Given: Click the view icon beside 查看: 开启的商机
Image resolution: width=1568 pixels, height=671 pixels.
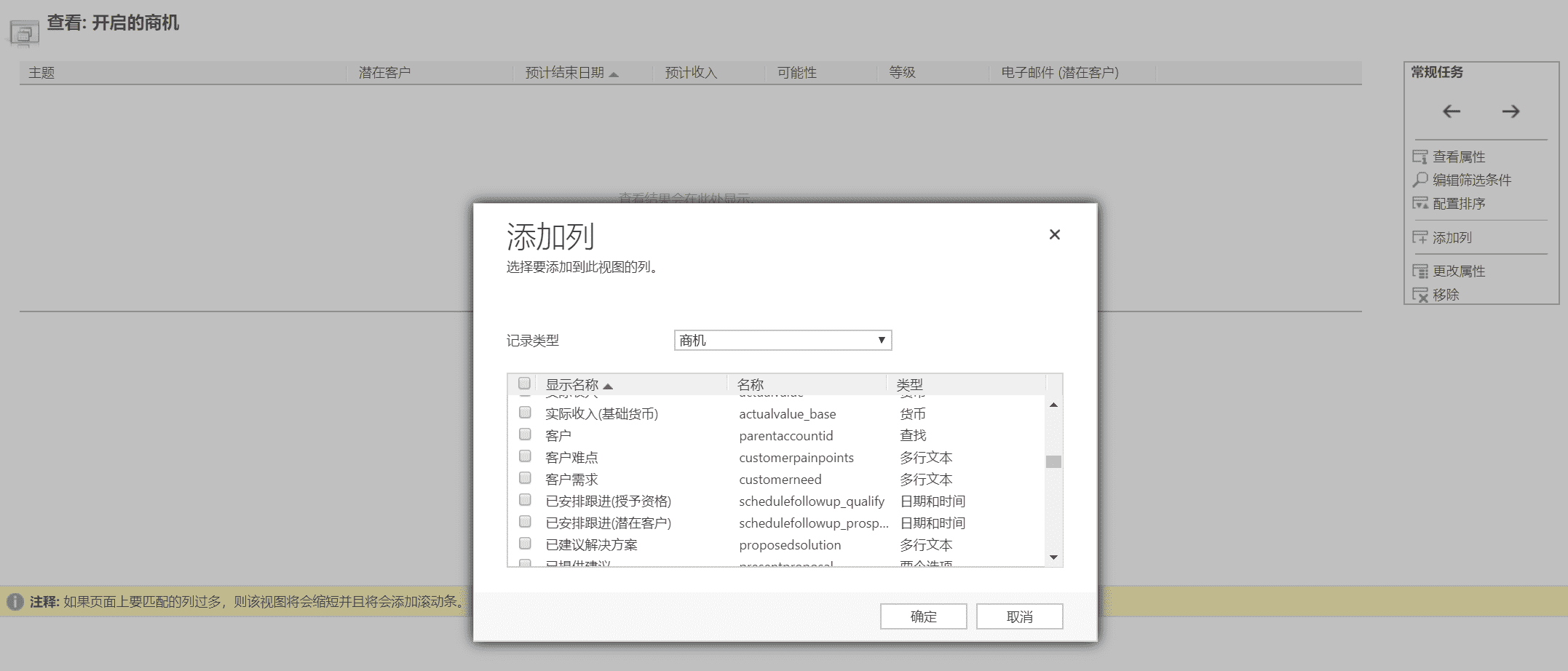Looking at the screenshot, I should (x=24, y=33).
